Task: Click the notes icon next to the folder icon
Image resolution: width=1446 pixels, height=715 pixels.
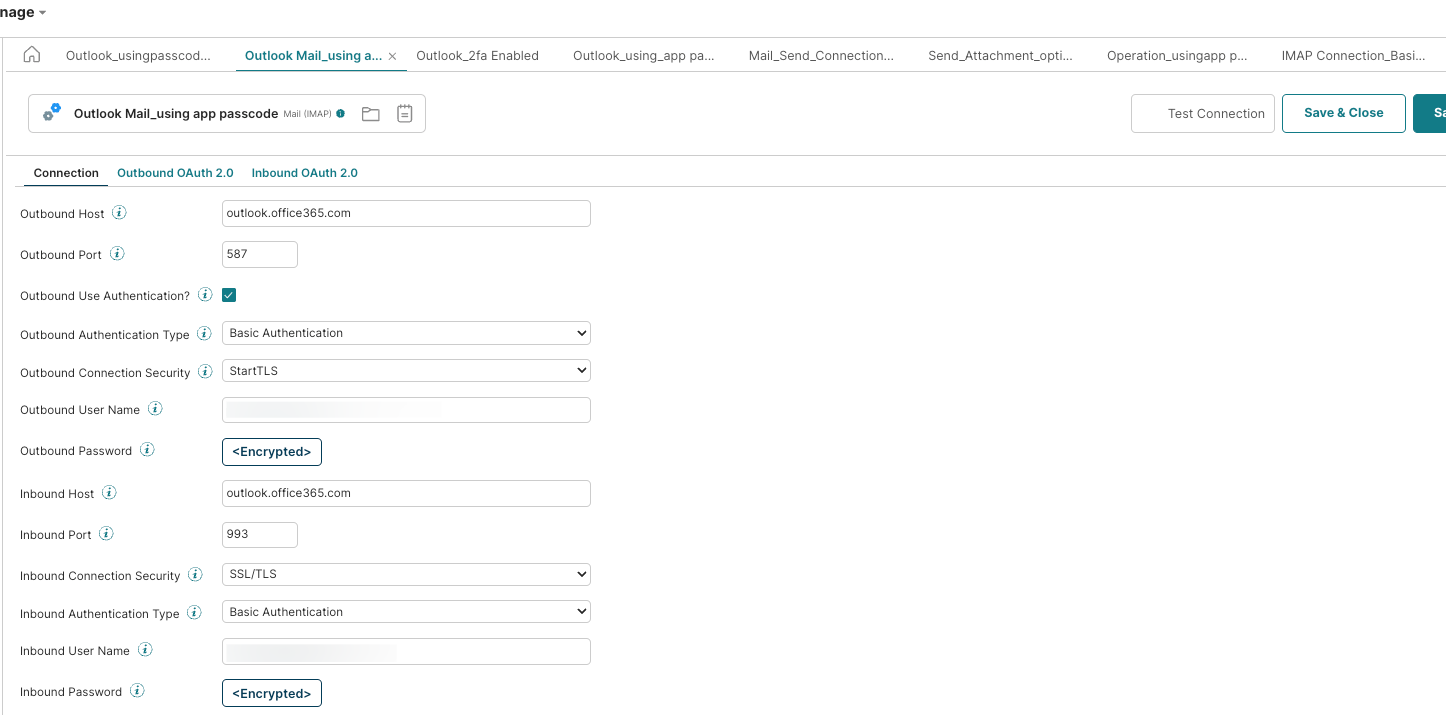Action: point(404,113)
